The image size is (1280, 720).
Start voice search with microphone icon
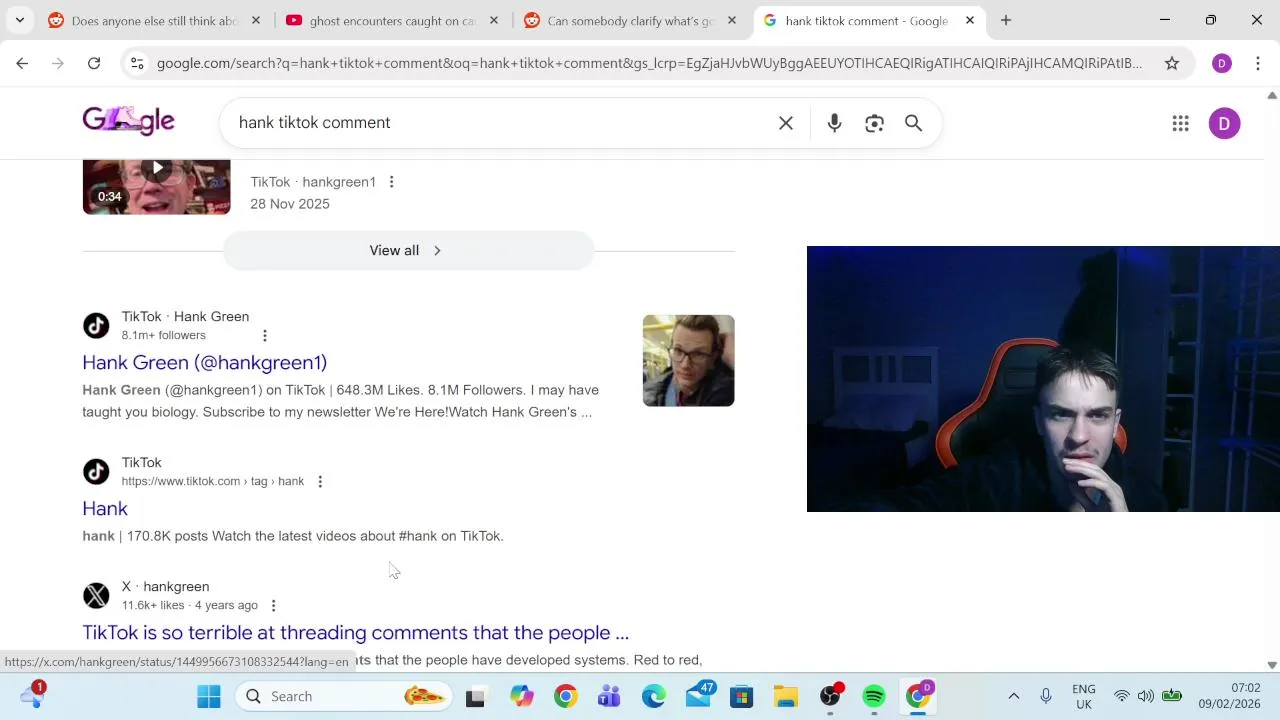click(834, 123)
